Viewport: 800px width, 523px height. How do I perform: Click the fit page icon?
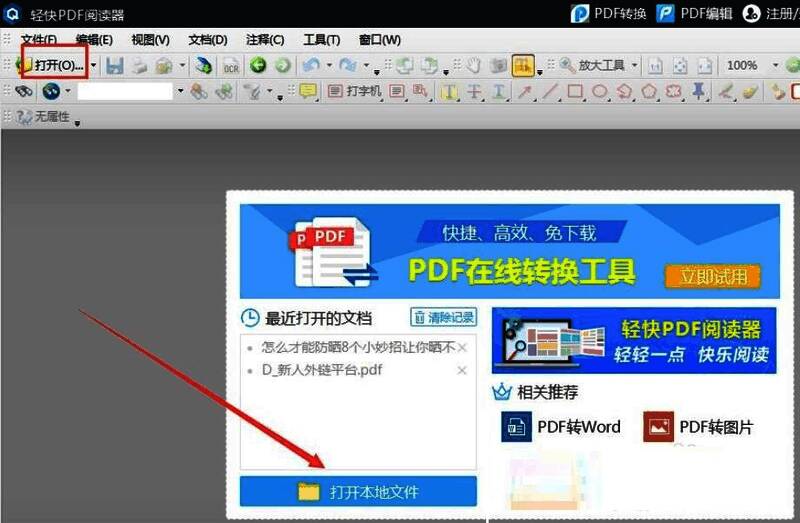coord(680,66)
